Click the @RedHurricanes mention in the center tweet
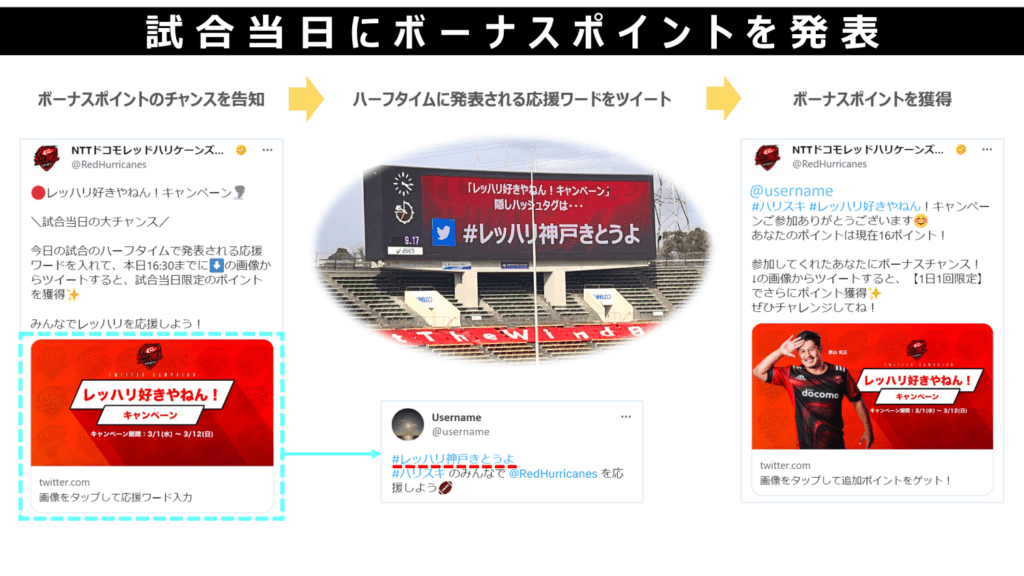1024x576 pixels. tap(552, 473)
